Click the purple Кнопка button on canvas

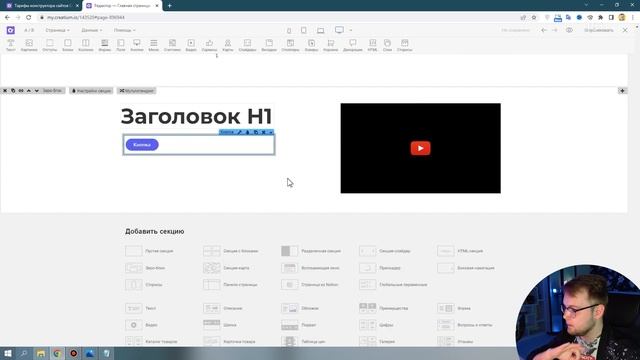click(x=142, y=144)
